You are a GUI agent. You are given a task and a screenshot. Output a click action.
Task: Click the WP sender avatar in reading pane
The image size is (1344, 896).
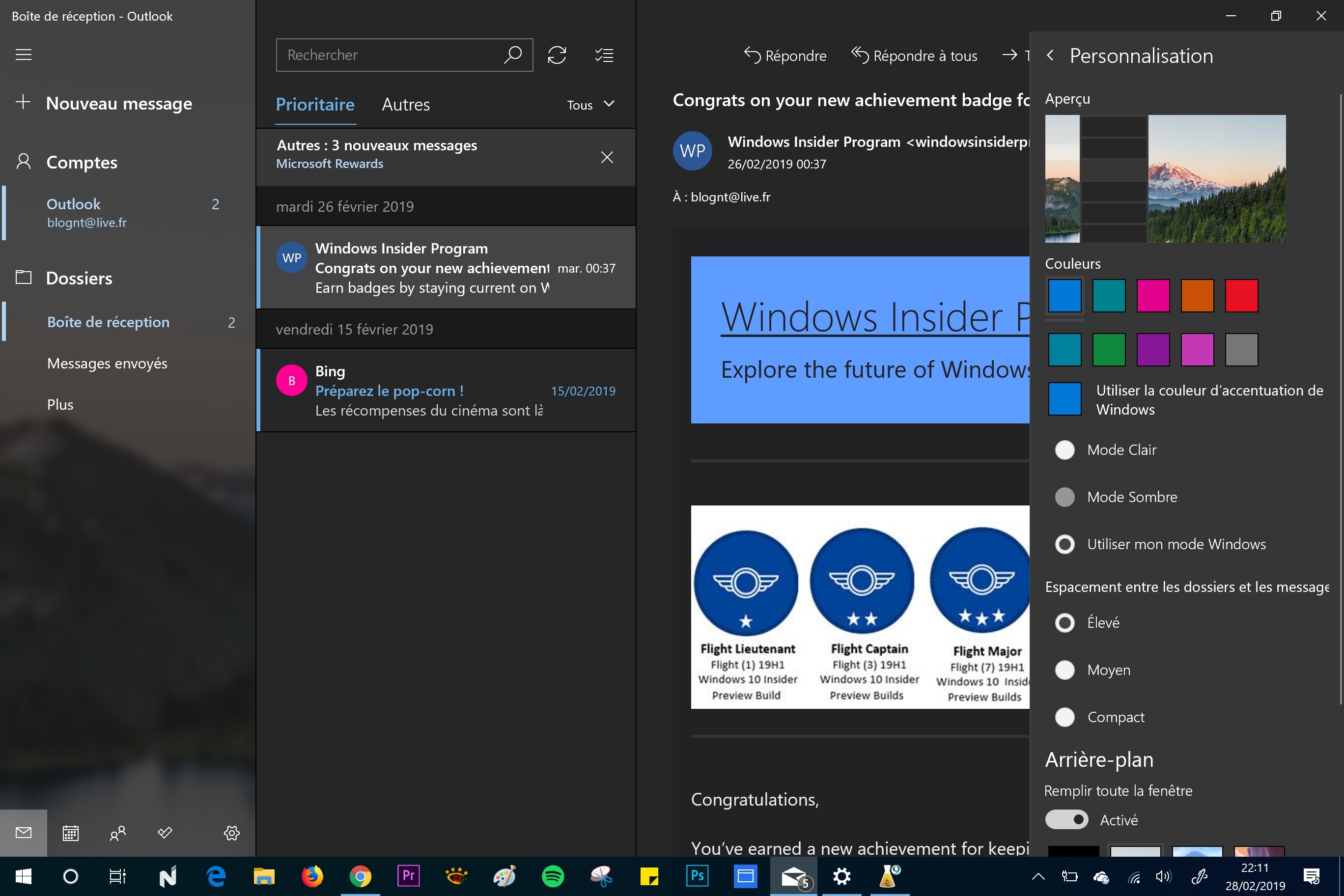click(x=693, y=151)
